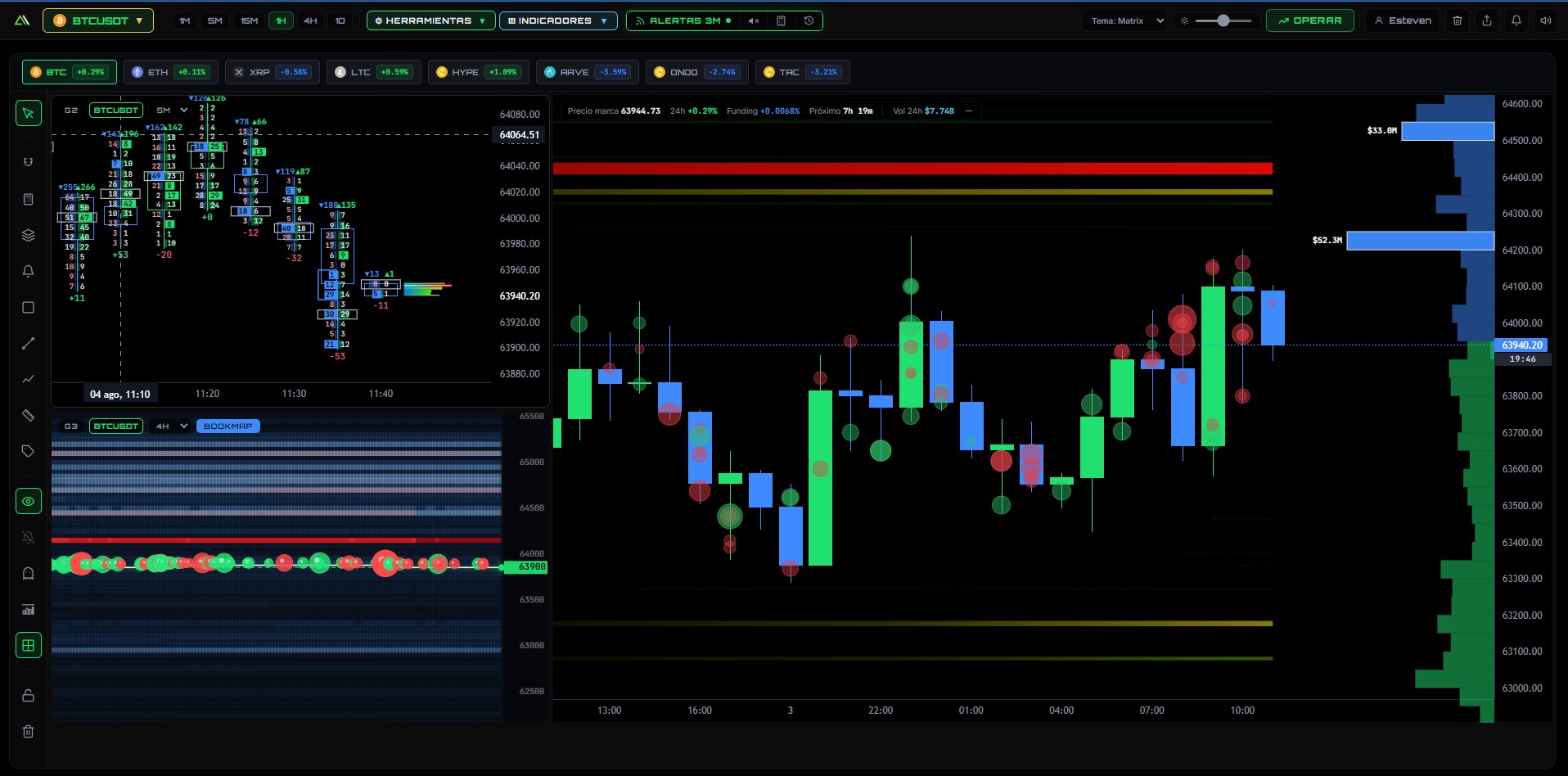Select the XRP ticker chip
This screenshot has height=776, width=1568.
pyautogui.click(x=272, y=72)
